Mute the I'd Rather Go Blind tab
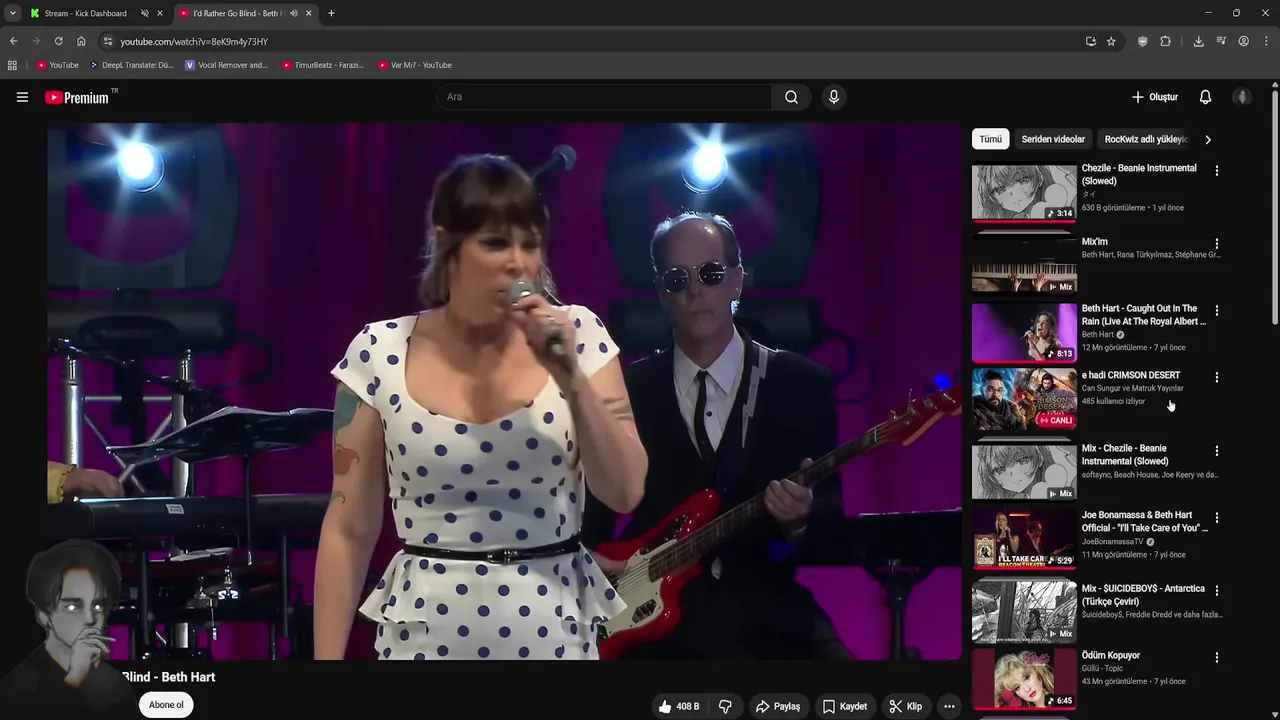1280x720 pixels. pyautogui.click(x=293, y=13)
